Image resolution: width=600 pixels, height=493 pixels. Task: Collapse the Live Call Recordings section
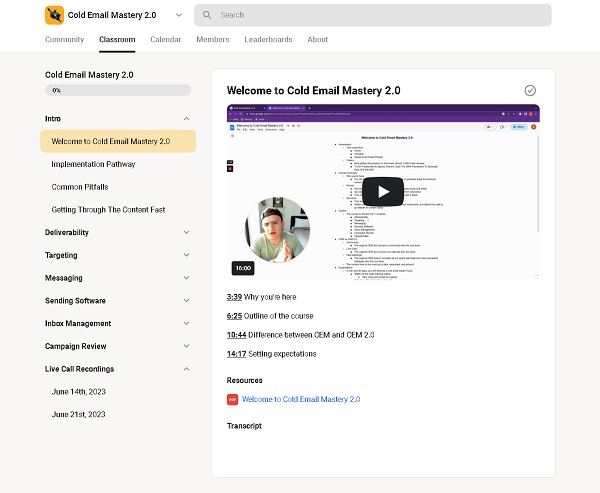[x=186, y=369]
